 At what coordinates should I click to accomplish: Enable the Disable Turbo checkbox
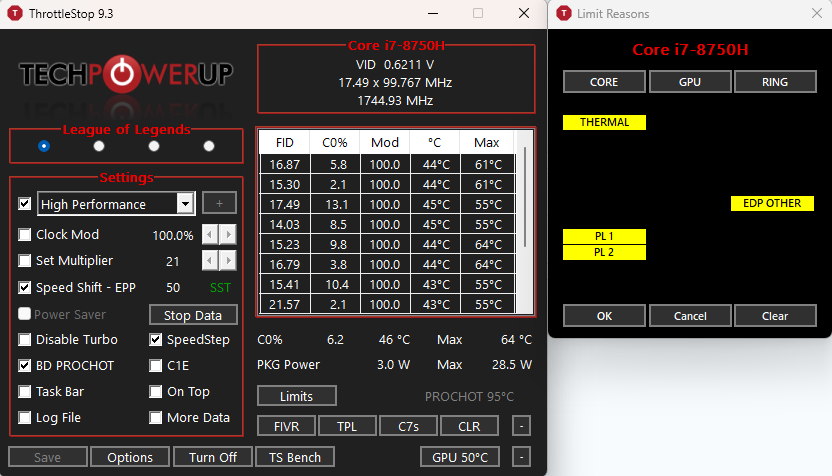point(24,340)
